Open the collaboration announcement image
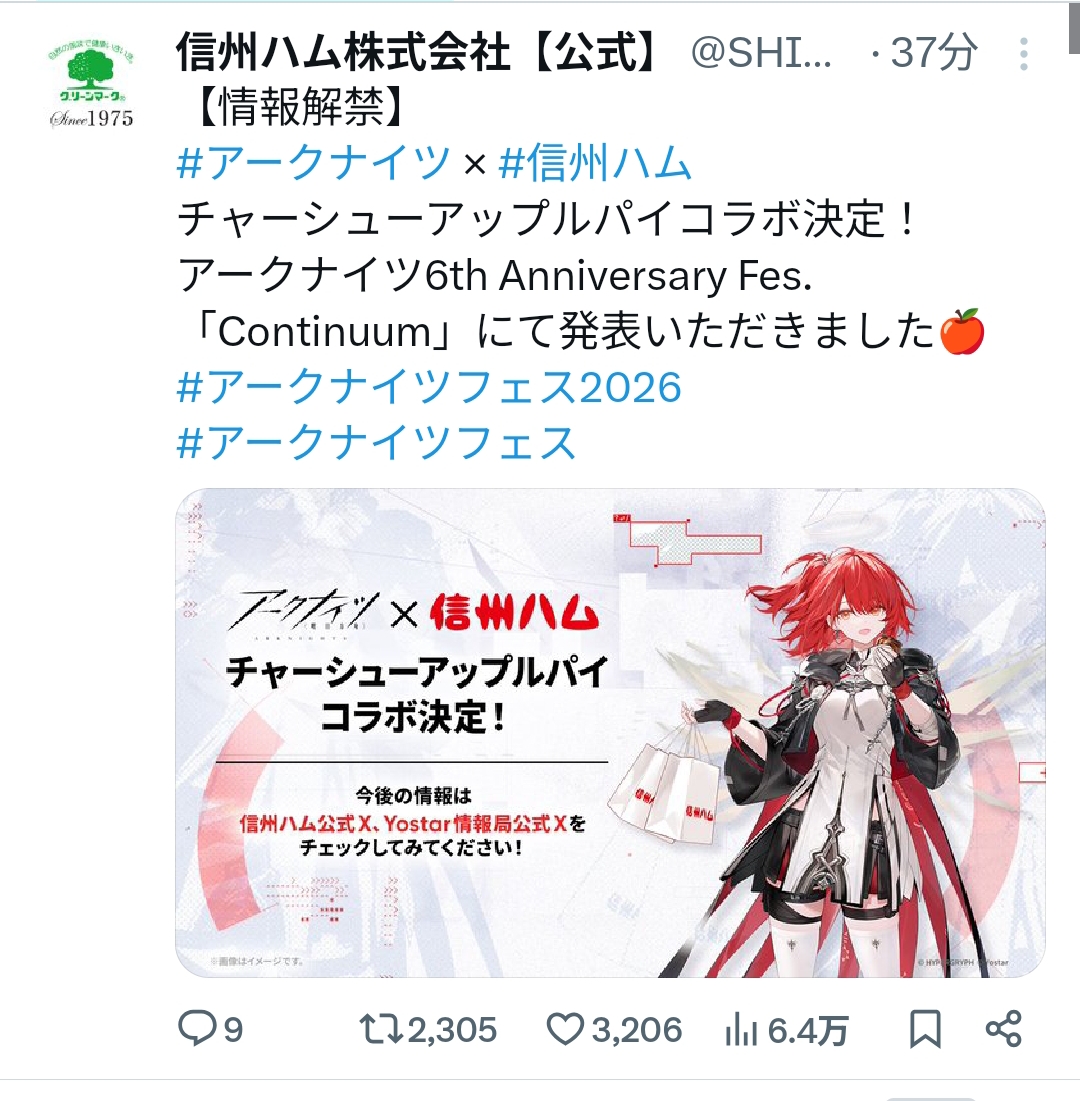Image resolution: width=1080 pixels, height=1101 pixels. (x=610, y=732)
